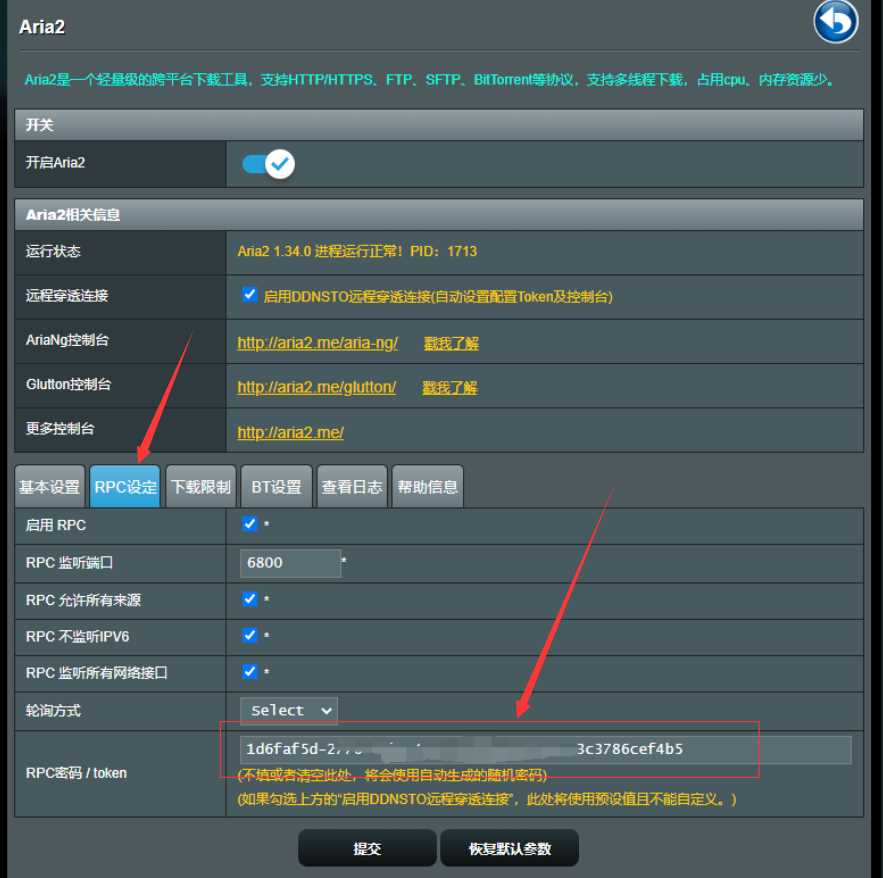Switch to the 基本设置 tab
The image size is (883, 878).
50,487
